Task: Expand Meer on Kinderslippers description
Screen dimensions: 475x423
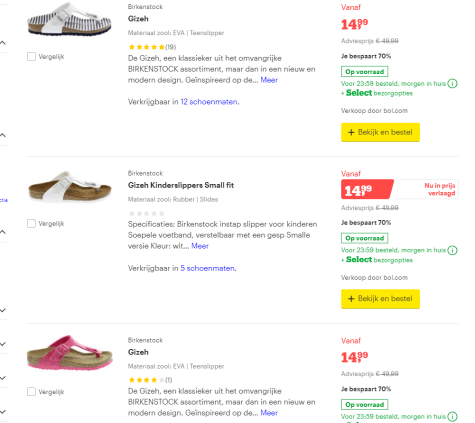Action: pos(200,246)
